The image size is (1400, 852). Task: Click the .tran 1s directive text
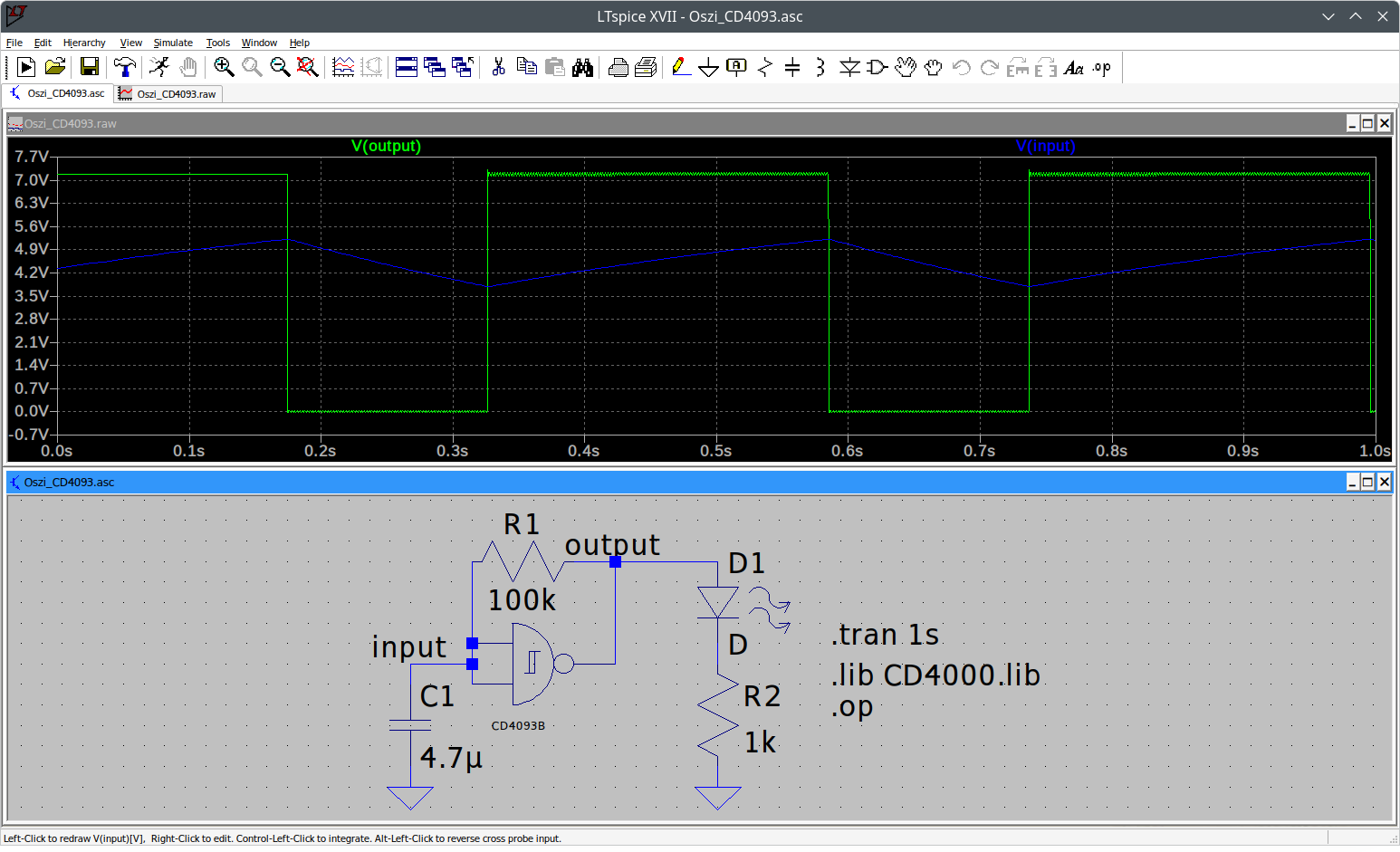(x=885, y=635)
